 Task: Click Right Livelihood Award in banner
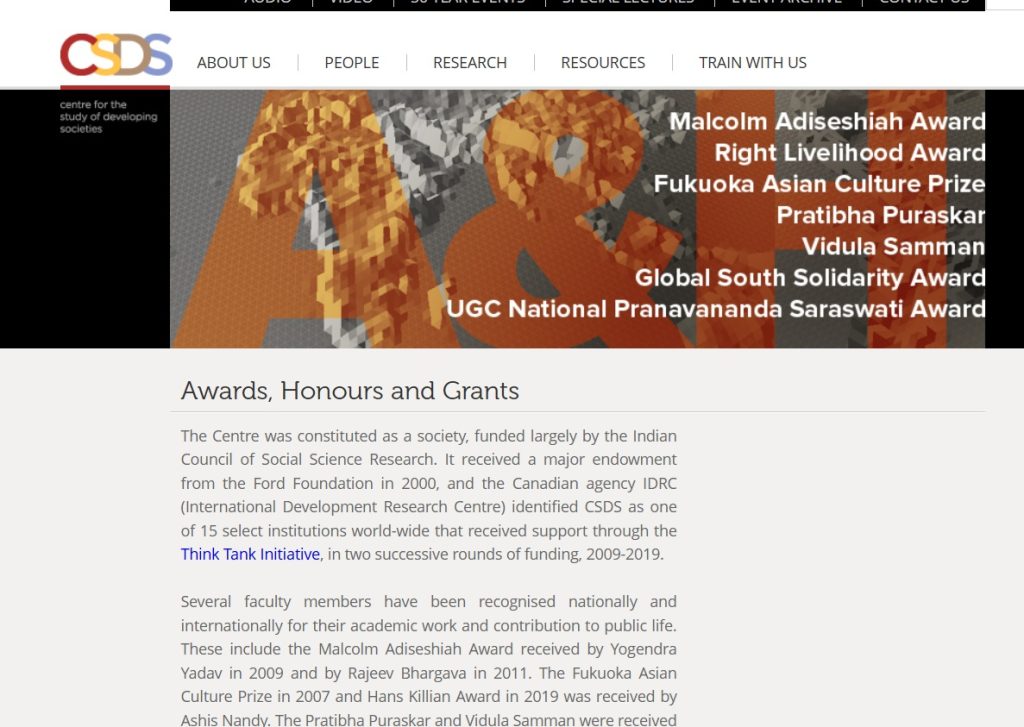point(849,153)
